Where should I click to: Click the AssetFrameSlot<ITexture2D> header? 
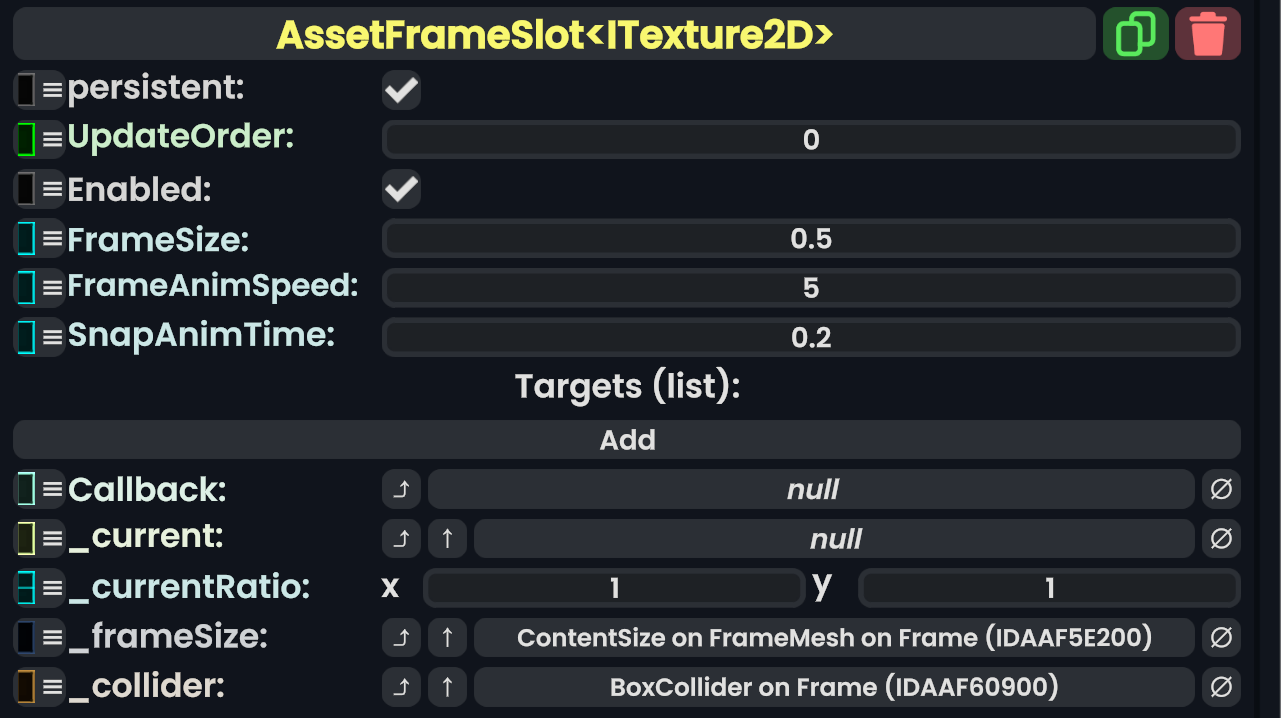tap(554, 34)
